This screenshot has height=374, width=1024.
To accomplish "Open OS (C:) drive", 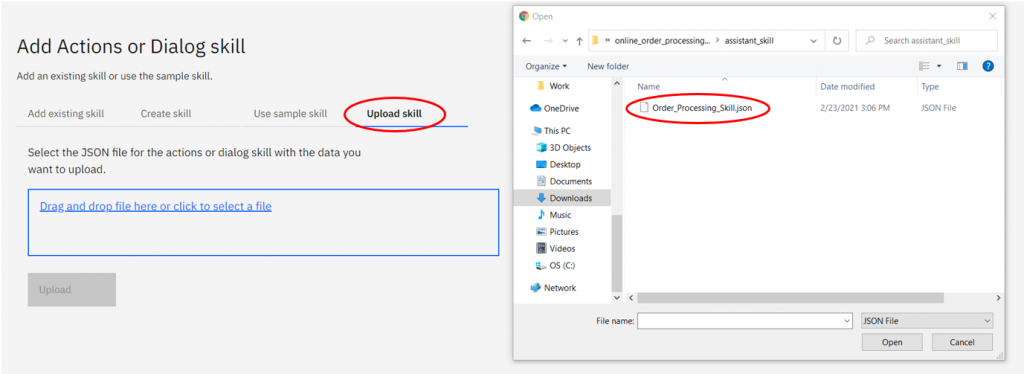I will 555,266.
